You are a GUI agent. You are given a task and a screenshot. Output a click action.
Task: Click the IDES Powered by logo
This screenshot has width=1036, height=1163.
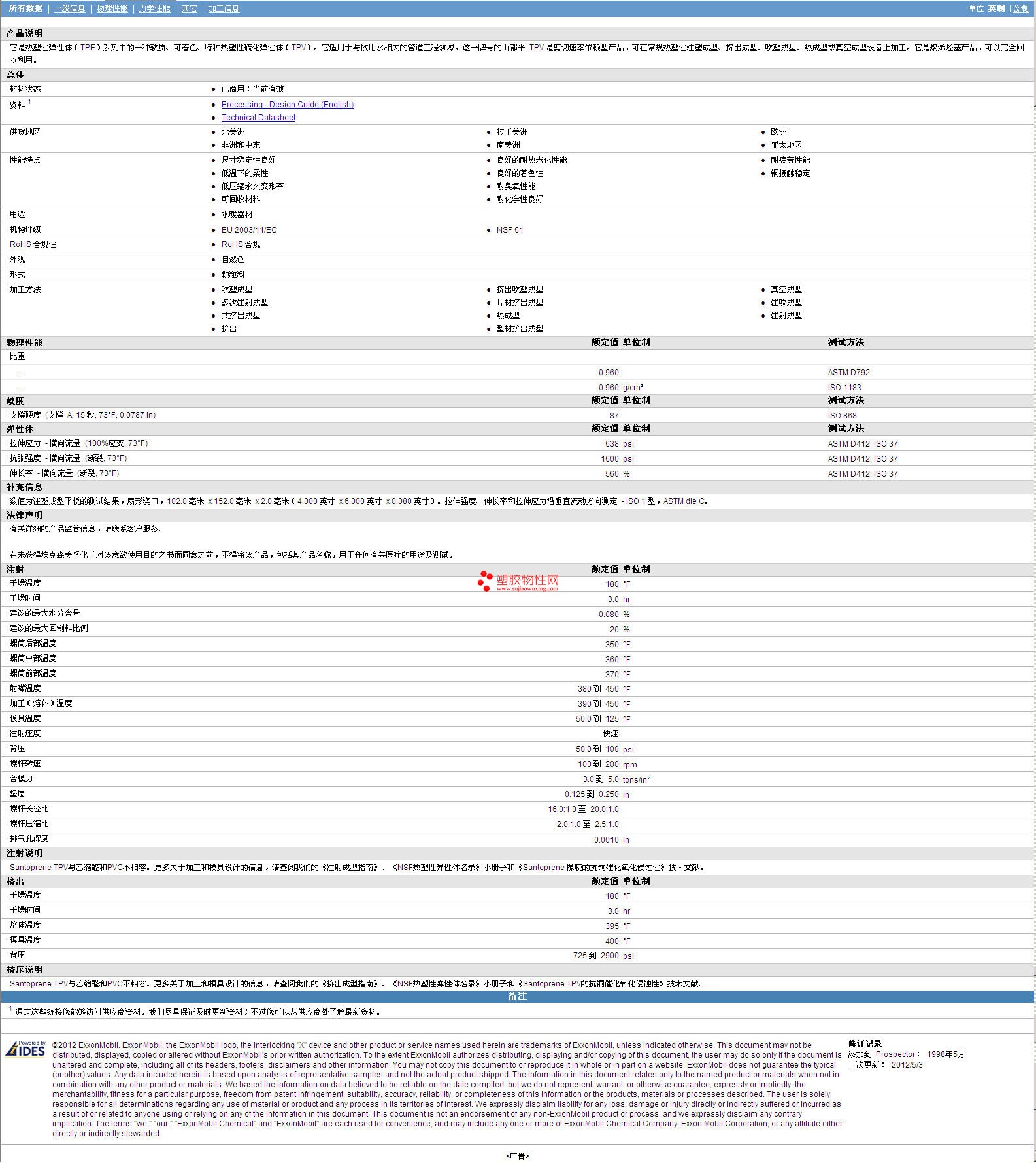tap(26, 1049)
